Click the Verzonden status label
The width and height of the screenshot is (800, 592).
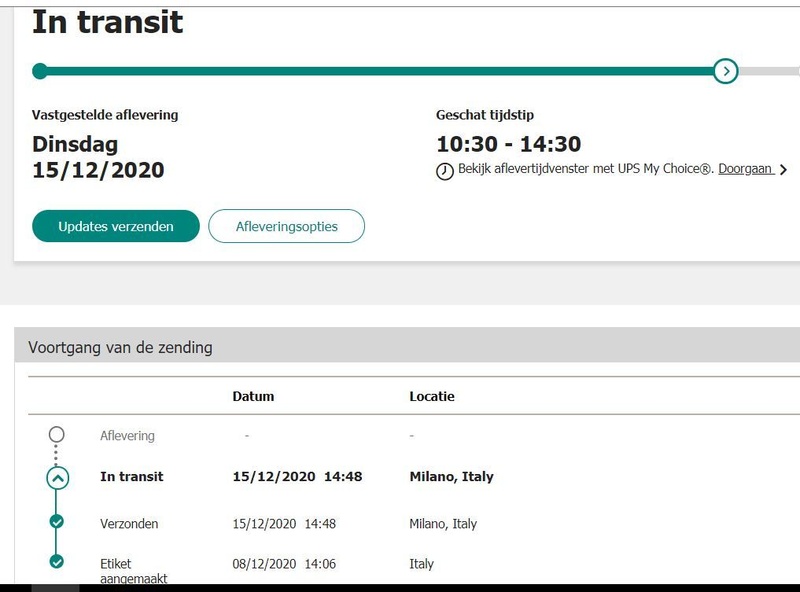click(x=129, y=524)
